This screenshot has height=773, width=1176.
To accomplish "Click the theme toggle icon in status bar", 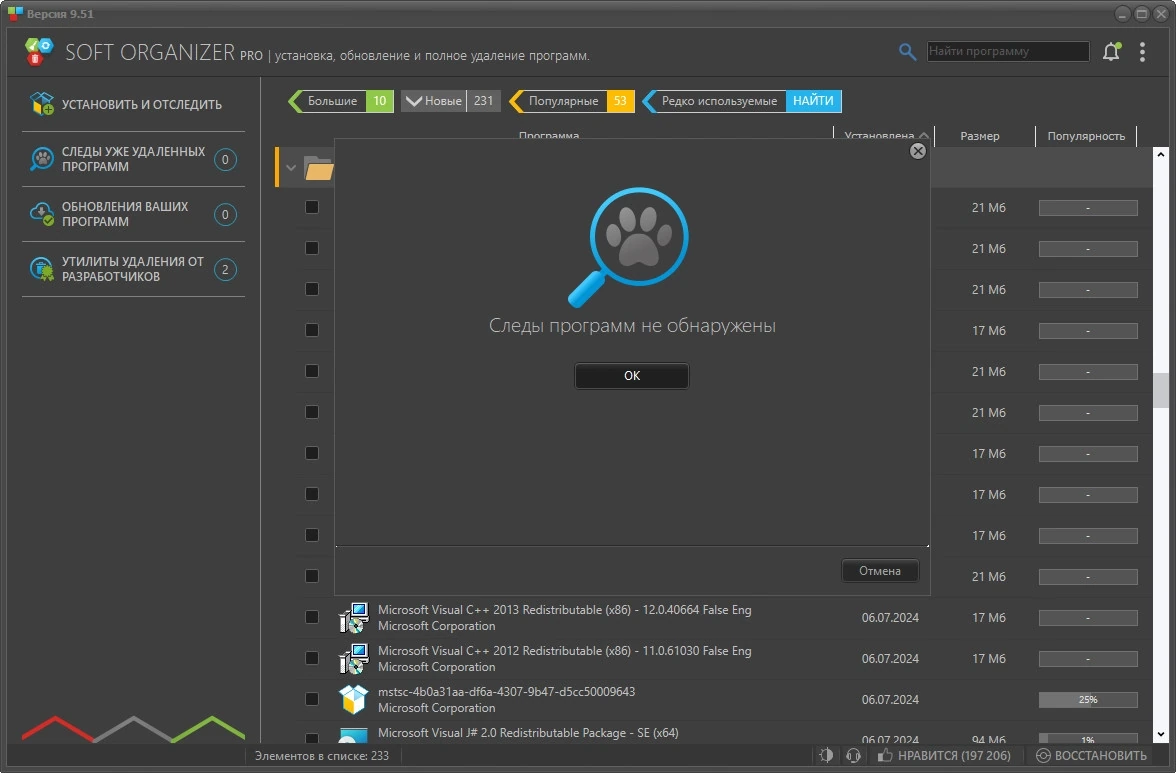I will click(x=826, y=756).
